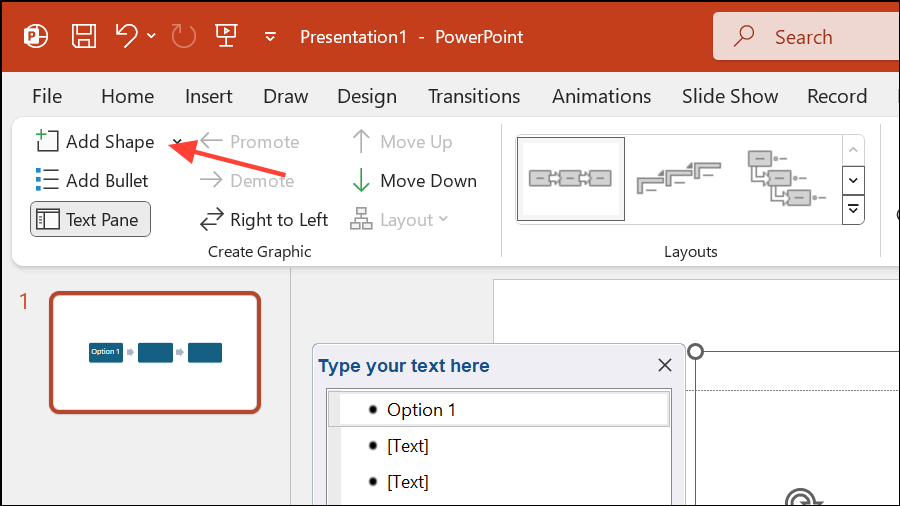This screenshot has height=506, width=900.
Task: Select the step-up process layout thumbnail
Action: (x=678, y=180)
